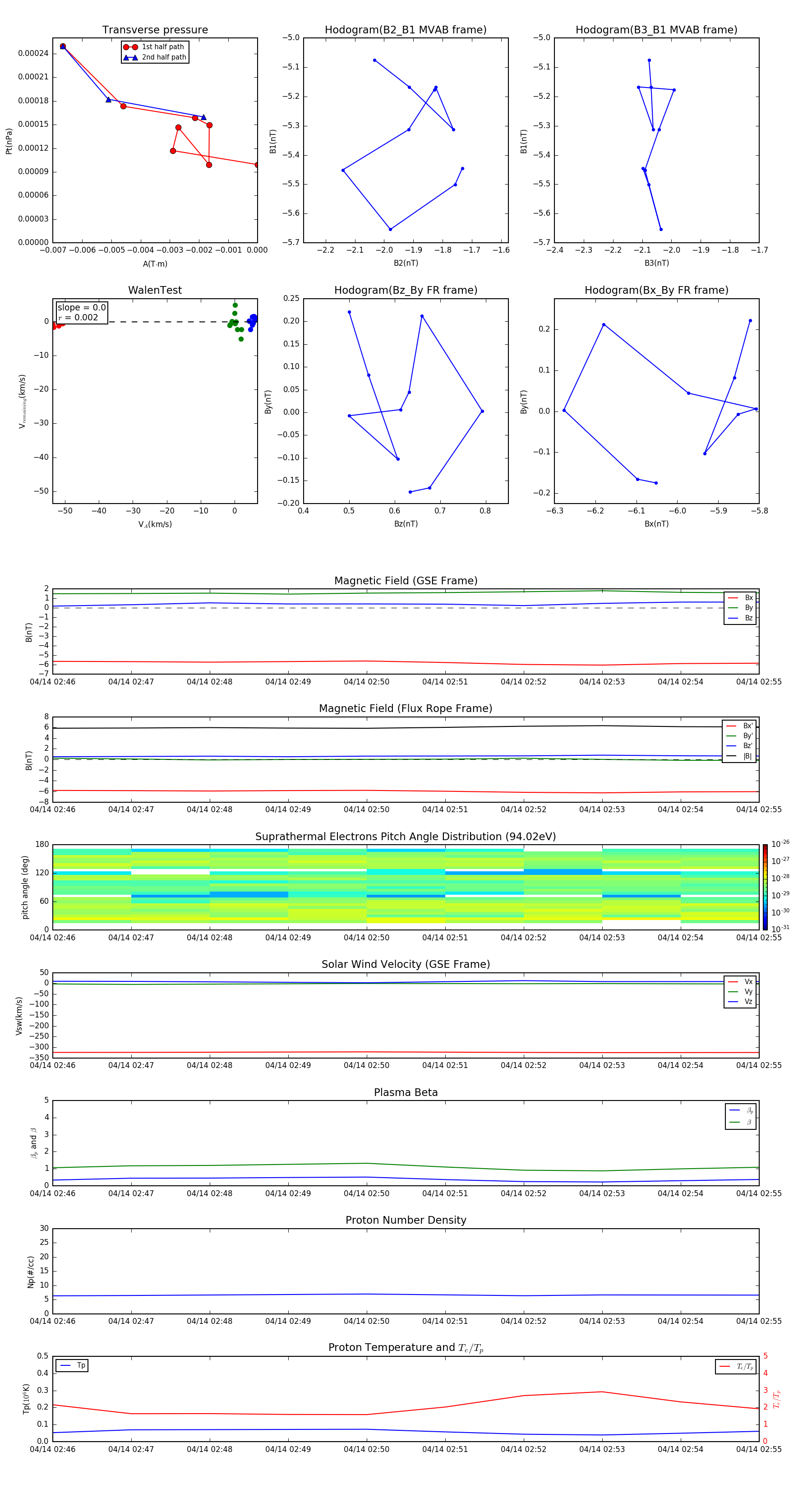Click the "Vx" entry in velocity legend

tap(740, 981)
